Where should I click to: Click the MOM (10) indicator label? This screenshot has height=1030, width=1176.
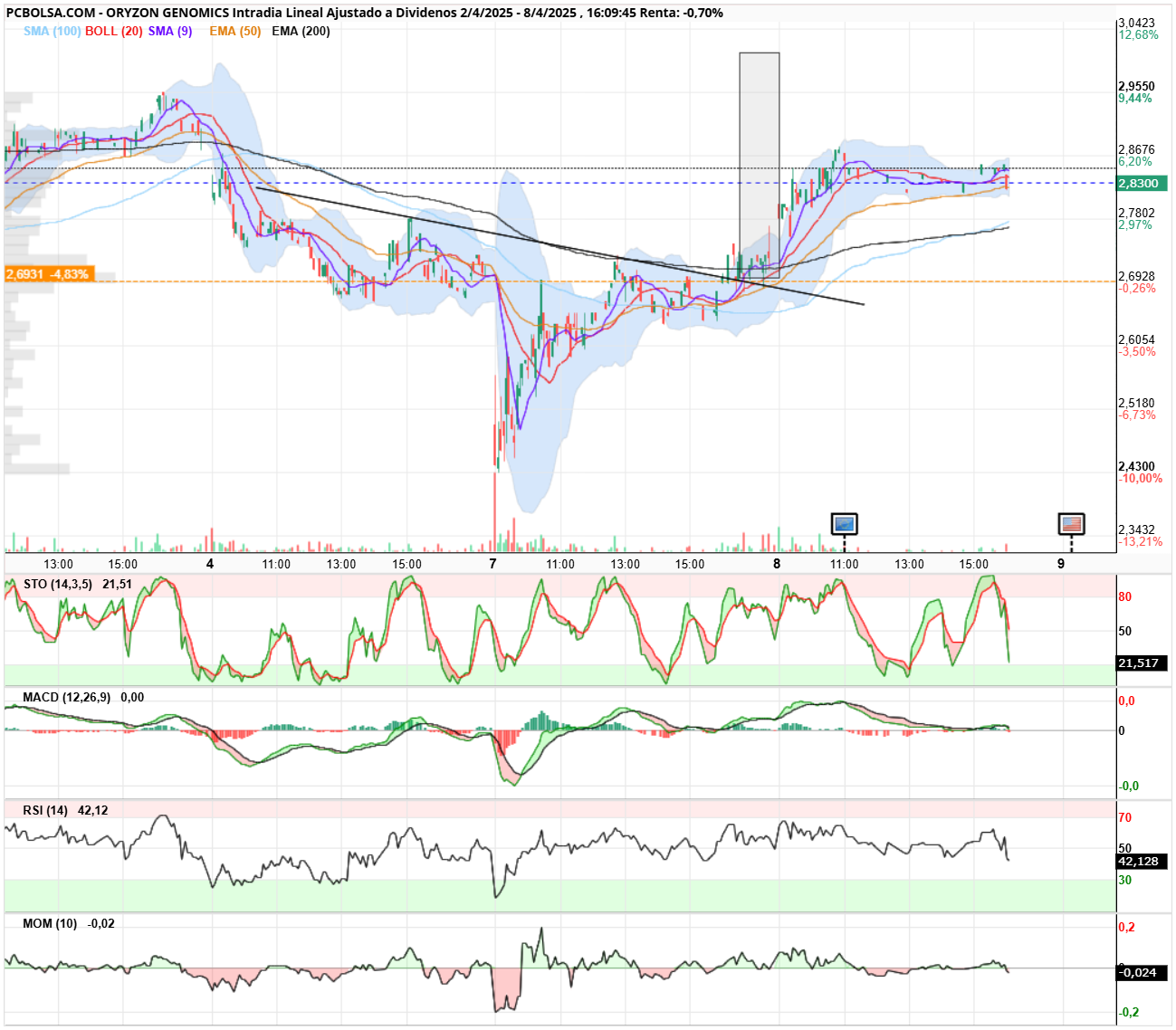(50, 923)
